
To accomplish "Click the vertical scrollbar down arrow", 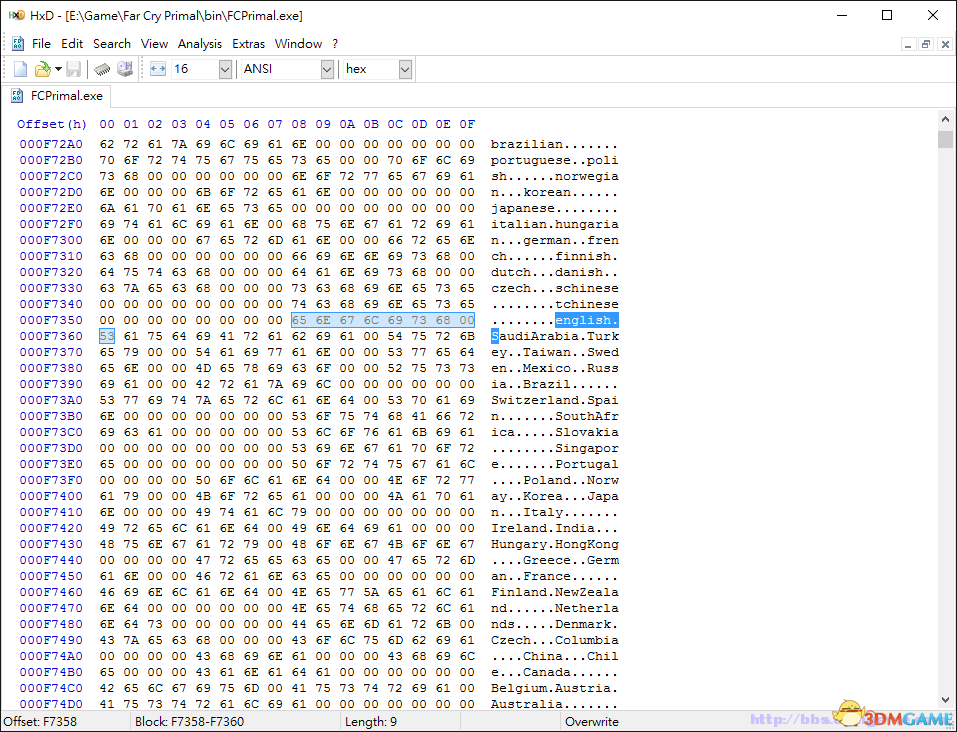I will coord(946,700).
